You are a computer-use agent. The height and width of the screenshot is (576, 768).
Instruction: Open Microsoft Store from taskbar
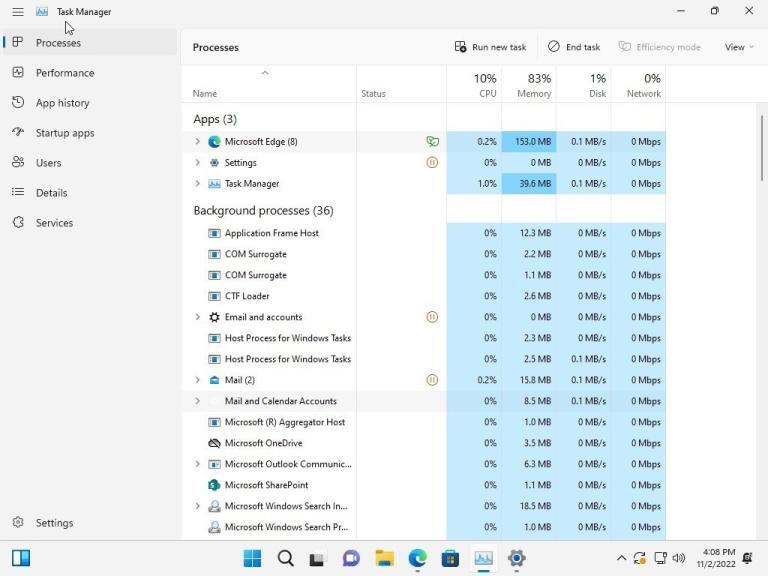(450, 558)
